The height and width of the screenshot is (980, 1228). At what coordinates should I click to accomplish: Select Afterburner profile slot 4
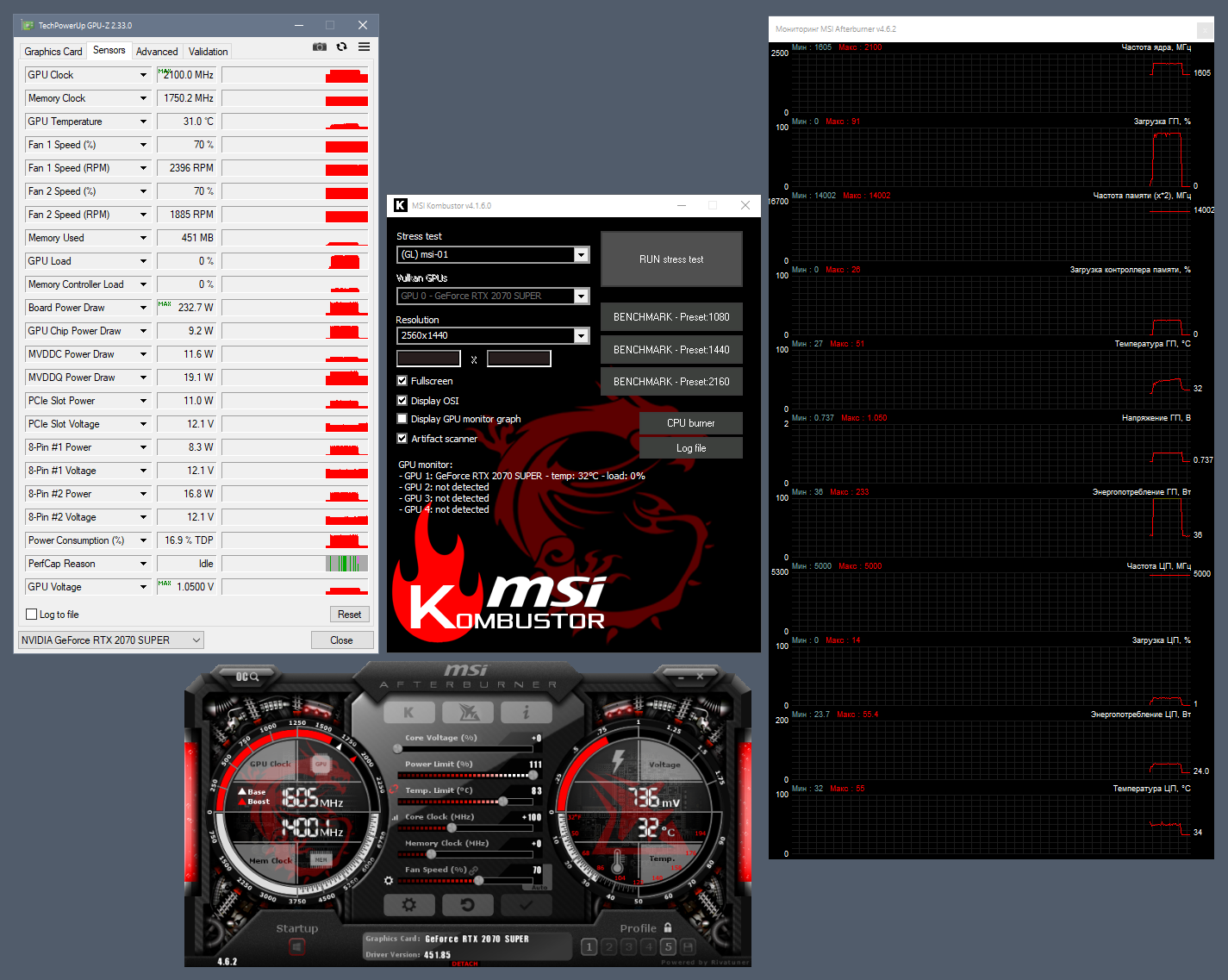648,947
